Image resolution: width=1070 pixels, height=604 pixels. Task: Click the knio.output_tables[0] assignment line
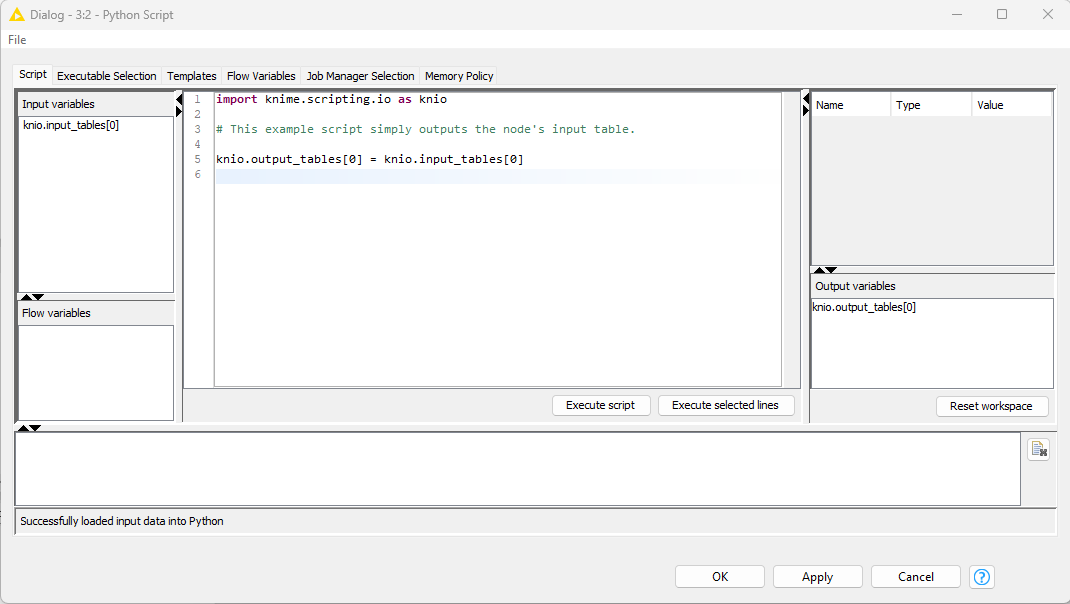[x=370, y=159]
